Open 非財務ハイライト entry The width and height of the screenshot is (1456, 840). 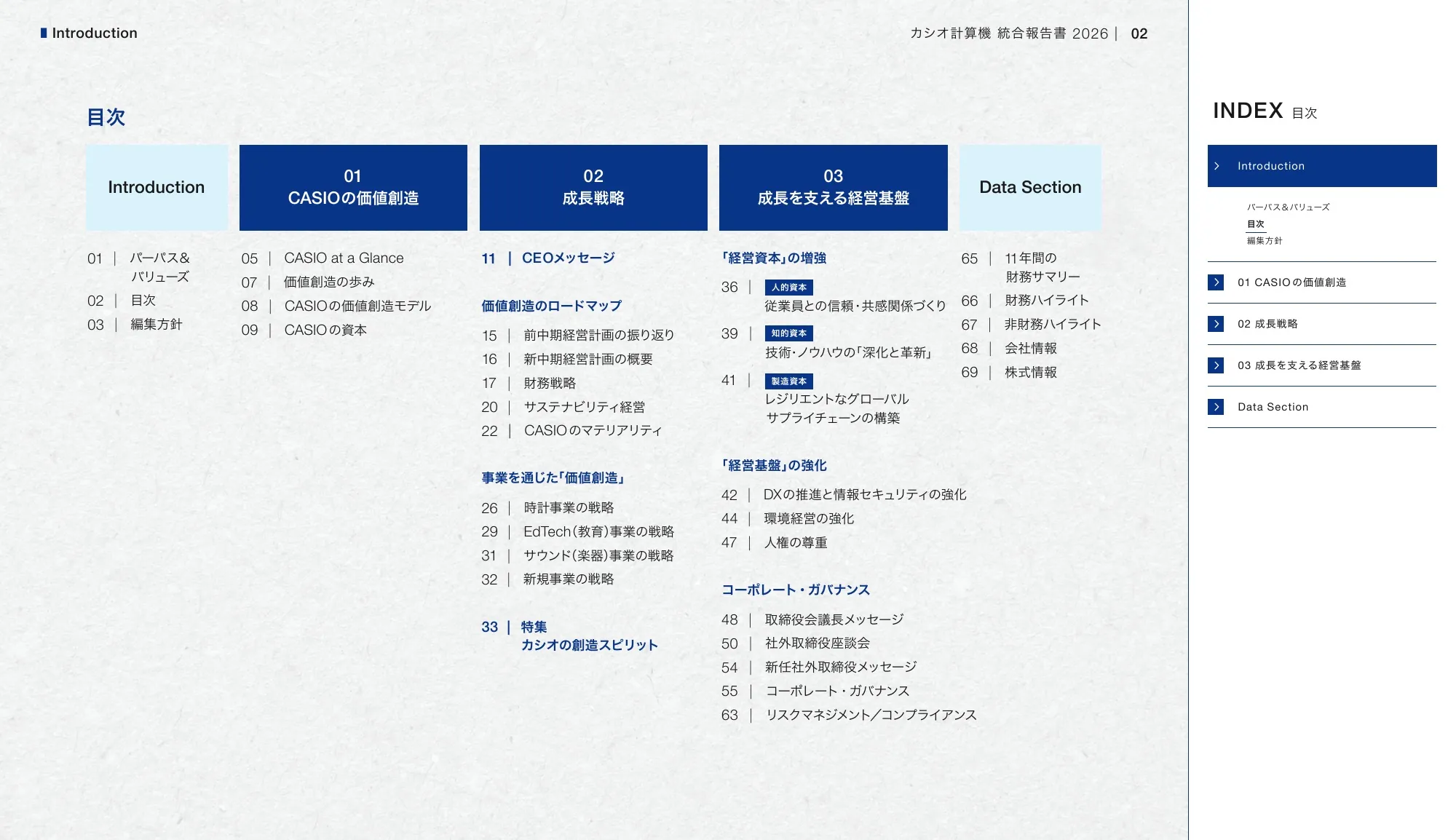(x=1031, y=325)
